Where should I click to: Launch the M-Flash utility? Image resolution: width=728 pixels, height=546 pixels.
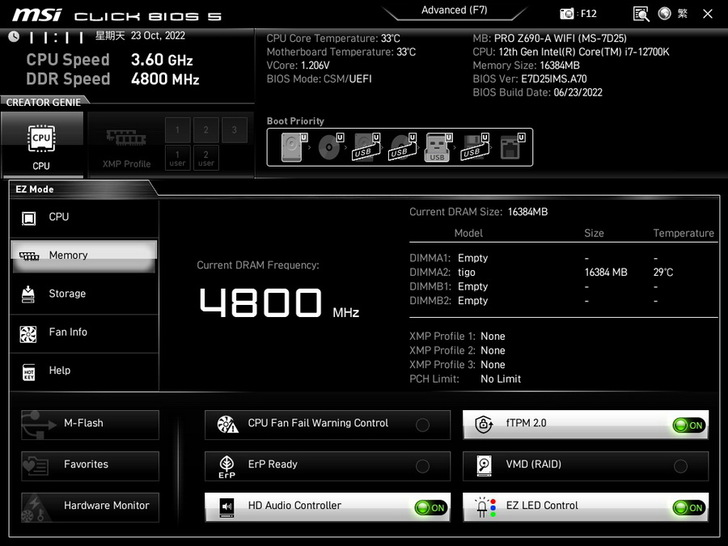click(x=90, y=424)
